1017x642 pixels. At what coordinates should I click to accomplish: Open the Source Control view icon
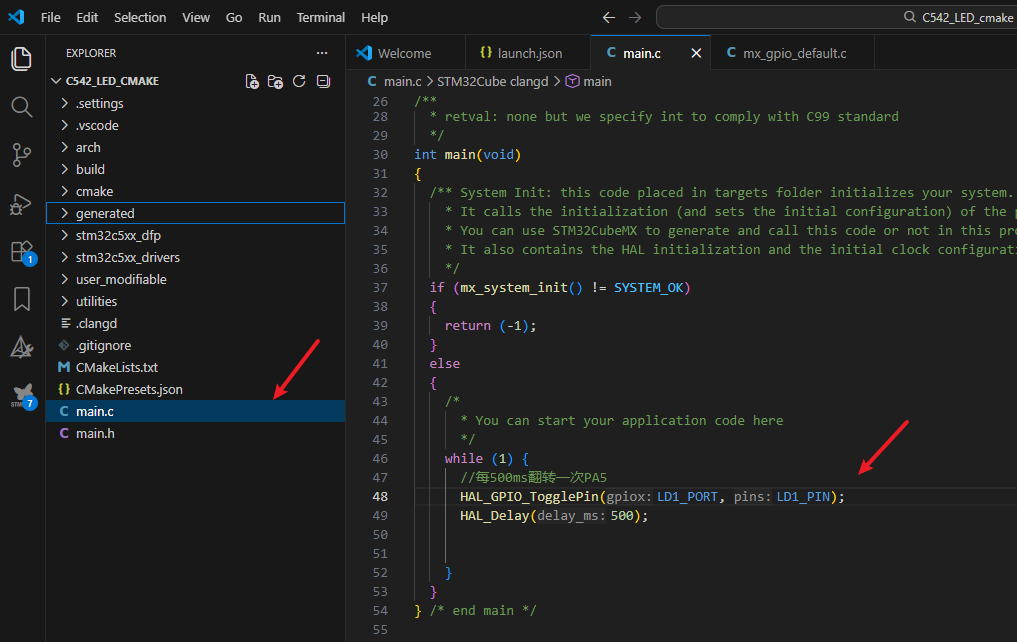21,155
